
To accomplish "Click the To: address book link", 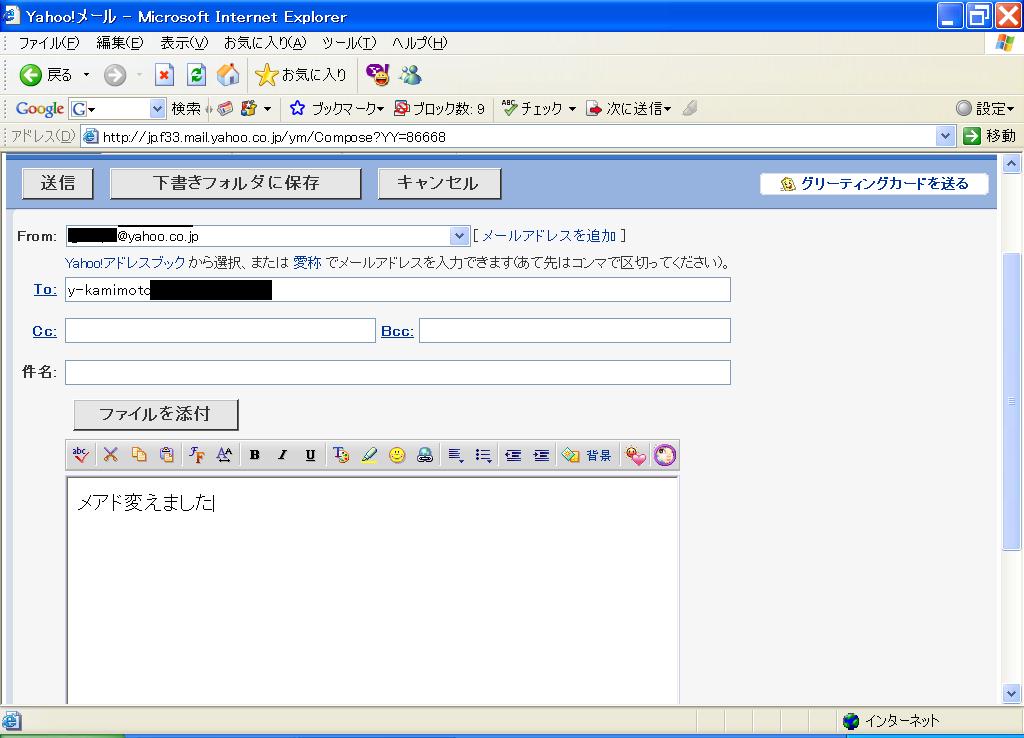I will tap(45, 289).
